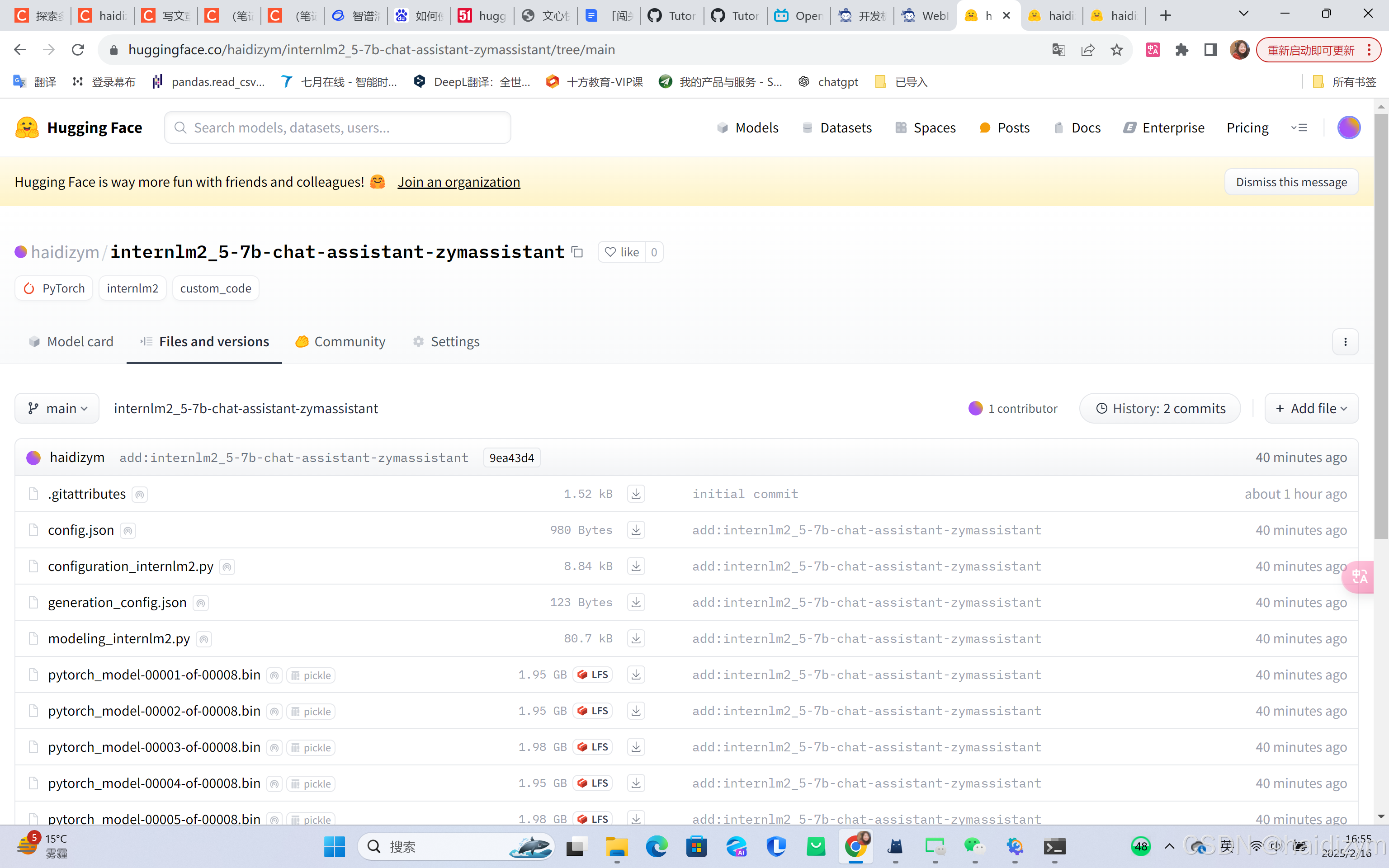
Task: Open terminal app from taskbar
Action: 1054,846
